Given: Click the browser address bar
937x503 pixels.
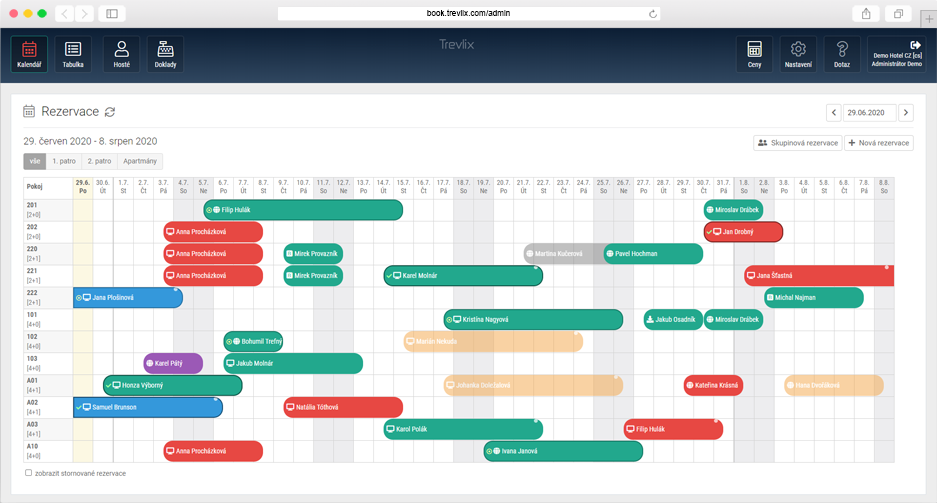Looking at the screenshot, I should tap(468, 13).
